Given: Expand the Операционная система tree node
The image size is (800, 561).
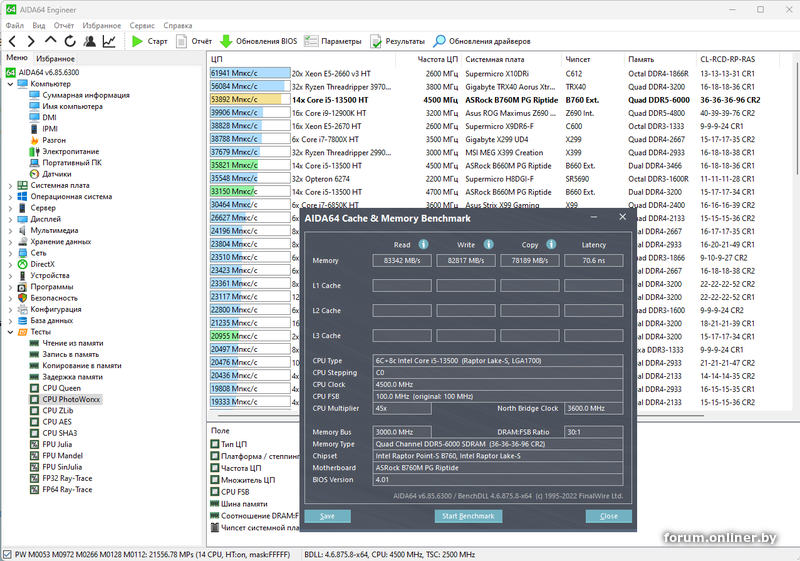Looking at the screenshot, I should point(10,197).
